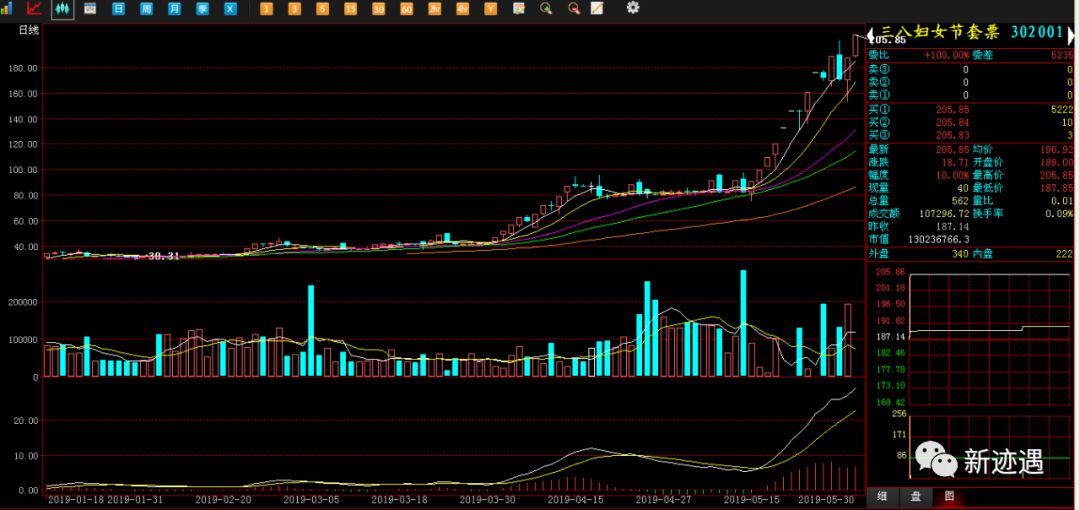
Task: Click the stock code 302001
Action: click(x=1037, y=32)
